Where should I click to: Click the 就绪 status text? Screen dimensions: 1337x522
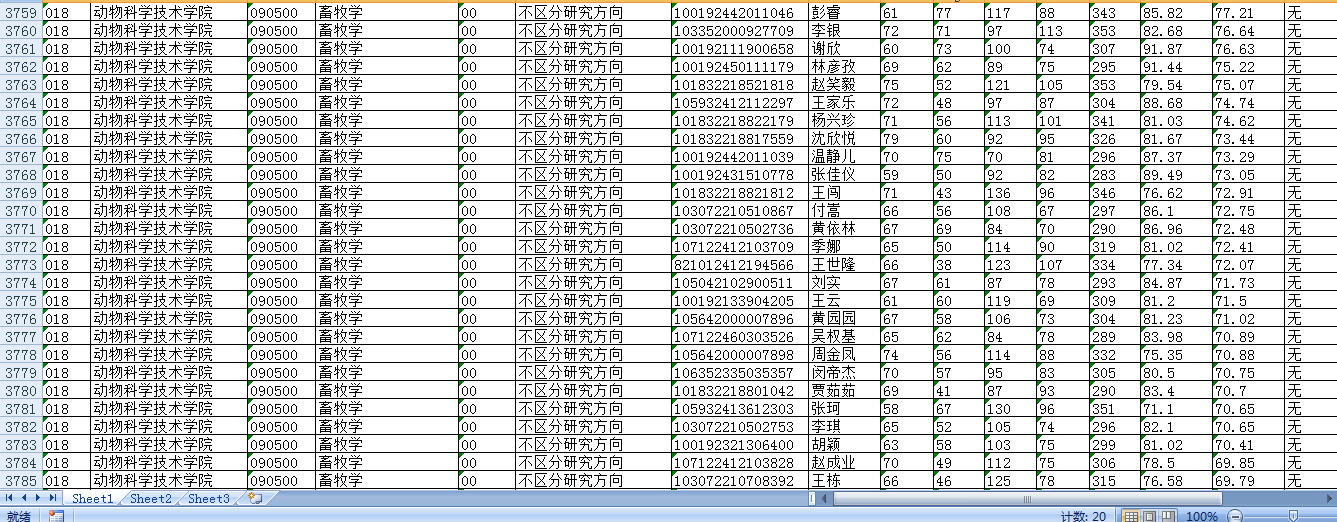point(18,516)
